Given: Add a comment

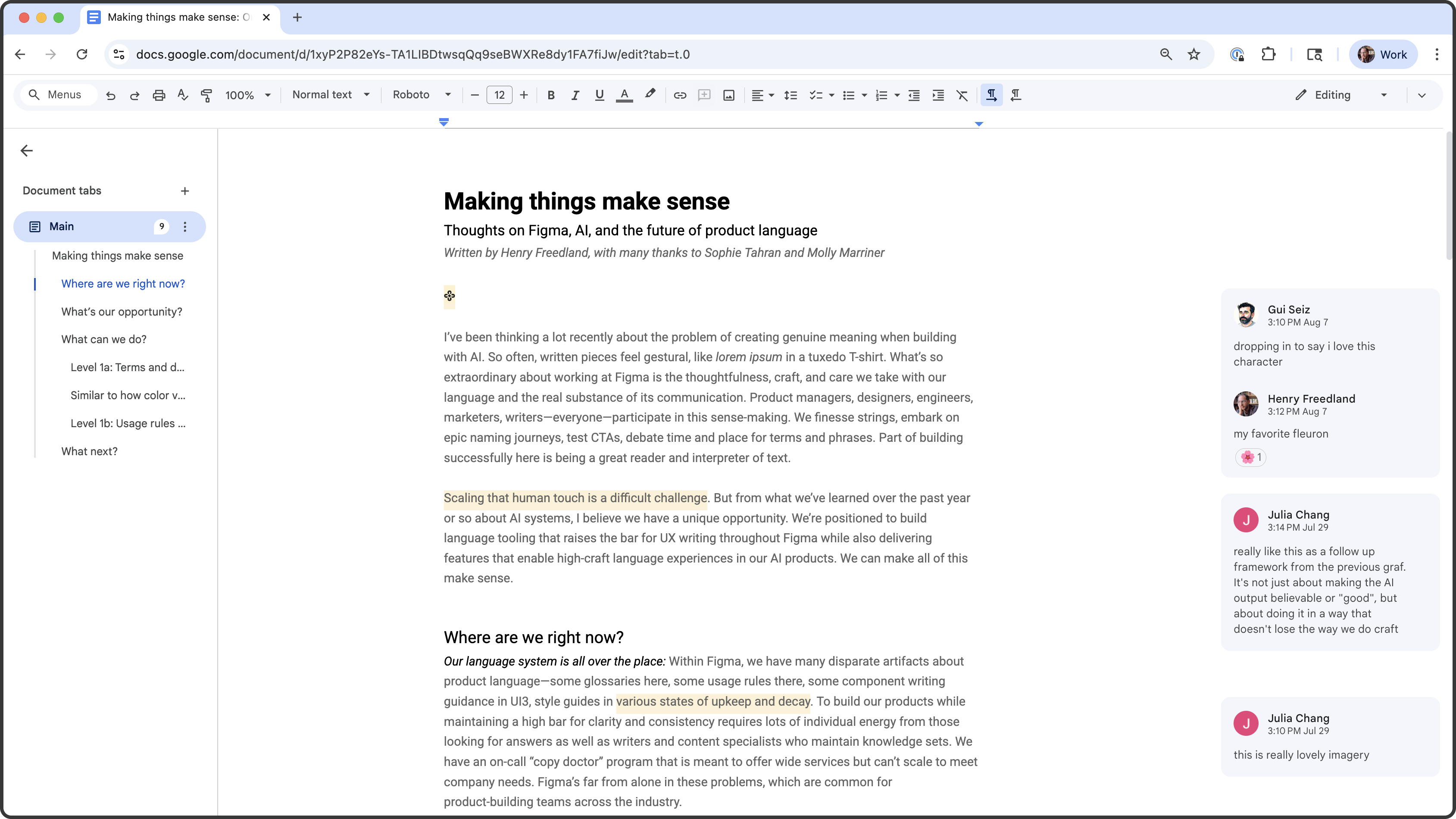Looking at the screenshot, I should (x=704, y=95).
